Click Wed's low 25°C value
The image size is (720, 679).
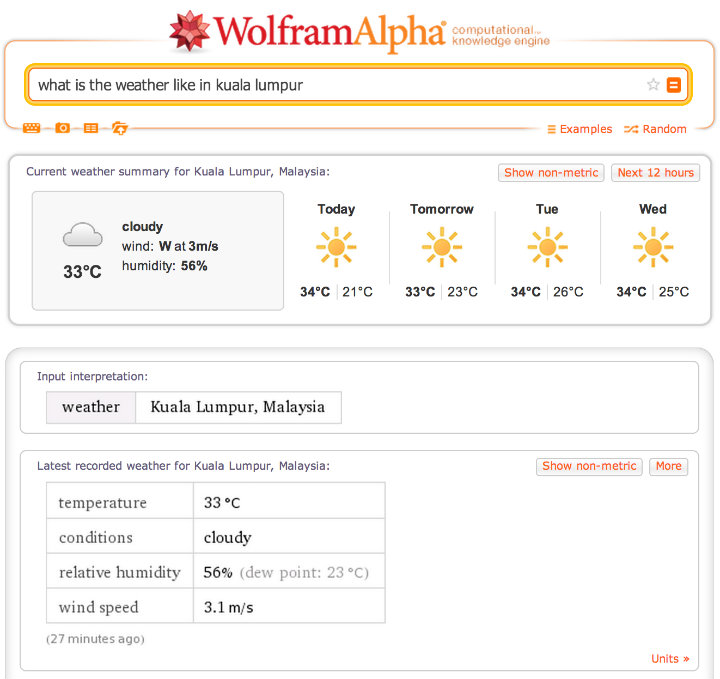pyautogui.click(x=674, y=292)
